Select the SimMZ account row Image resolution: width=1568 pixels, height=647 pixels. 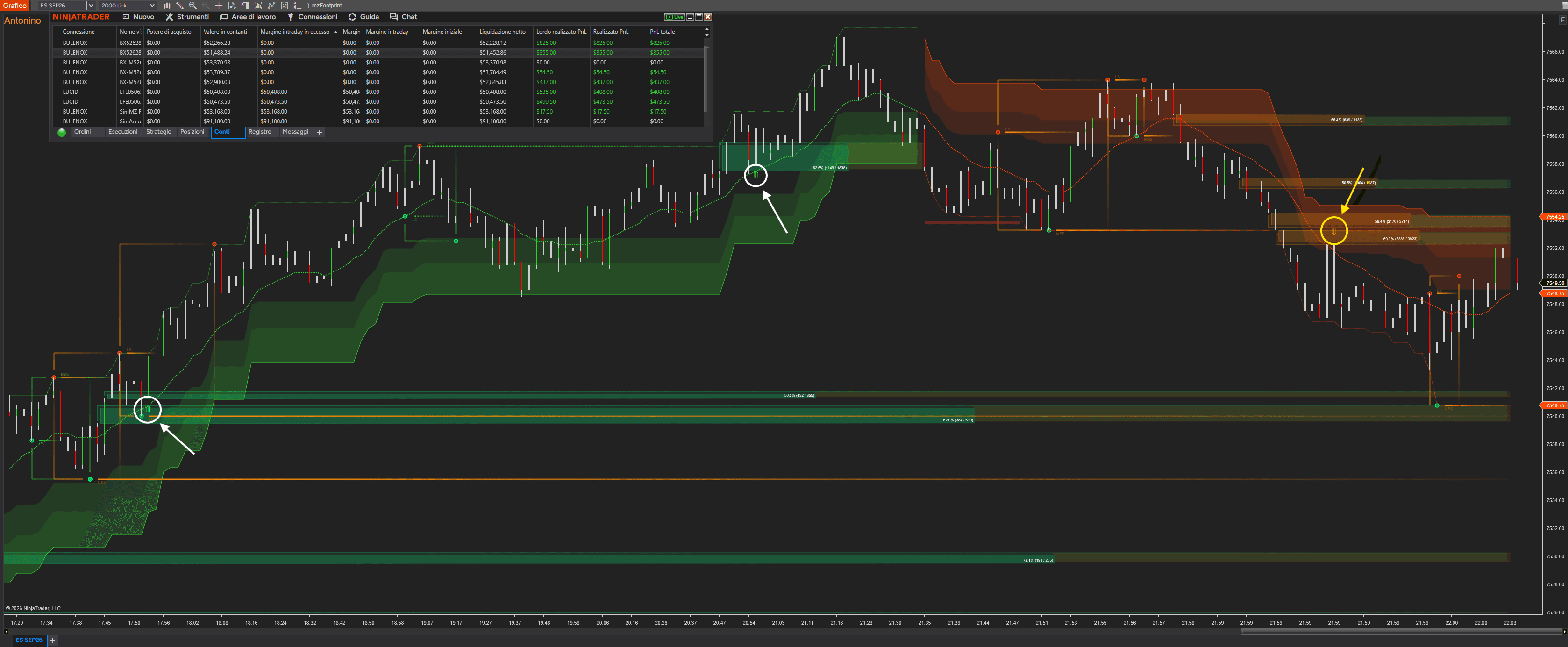click(378, 111)
